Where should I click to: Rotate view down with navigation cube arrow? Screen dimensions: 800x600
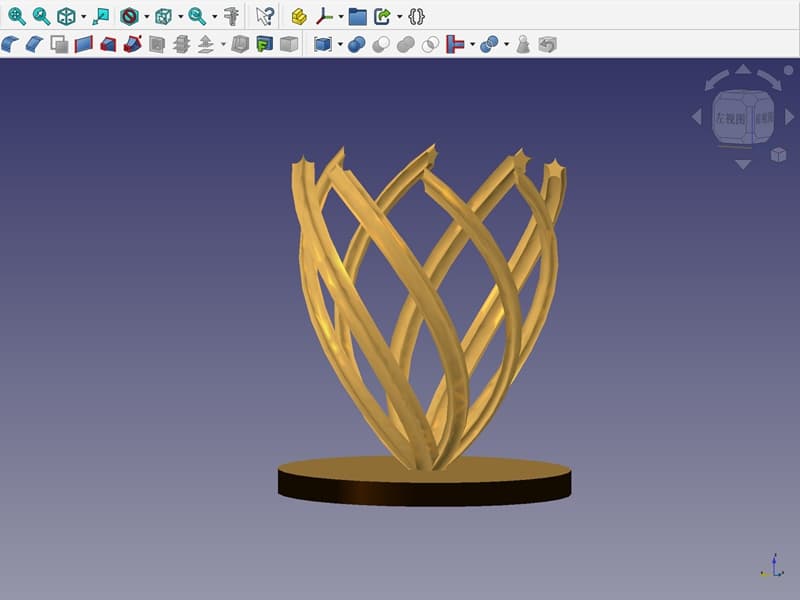tap(743, 164)
